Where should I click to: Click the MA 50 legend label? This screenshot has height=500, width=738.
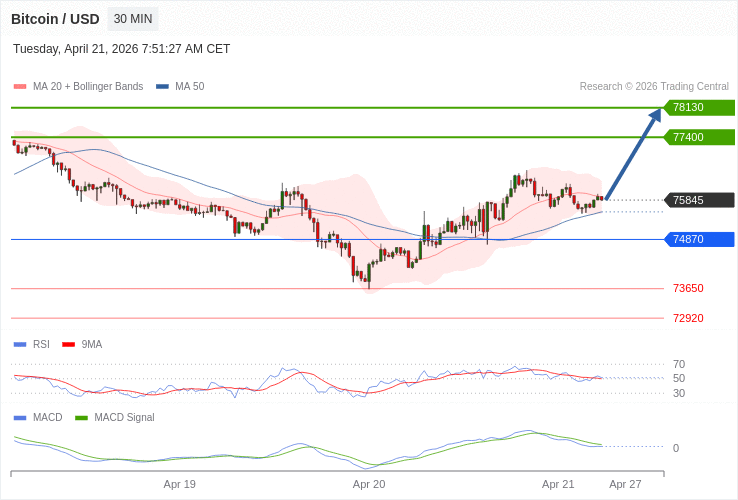(x=190, y=86)
